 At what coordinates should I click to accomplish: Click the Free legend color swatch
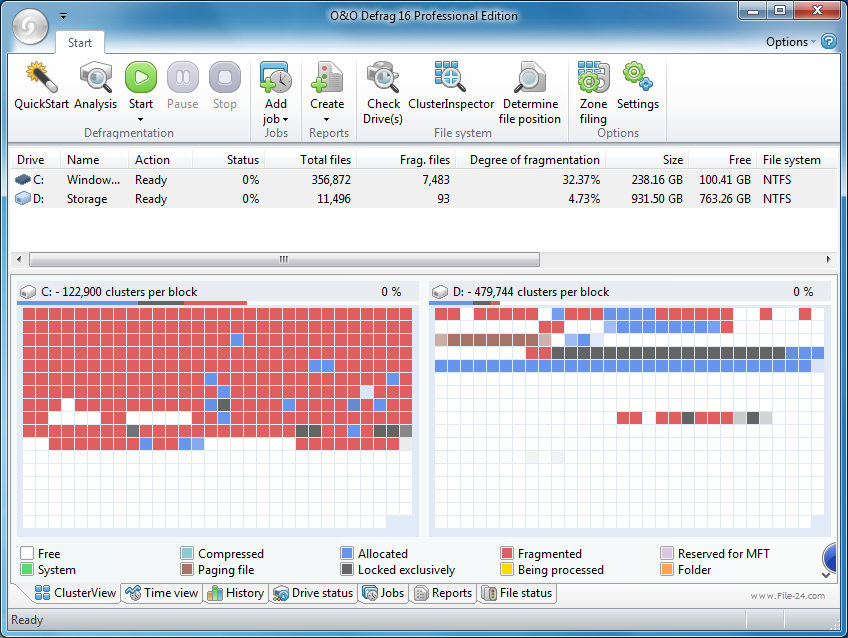[x=27, y=553]
